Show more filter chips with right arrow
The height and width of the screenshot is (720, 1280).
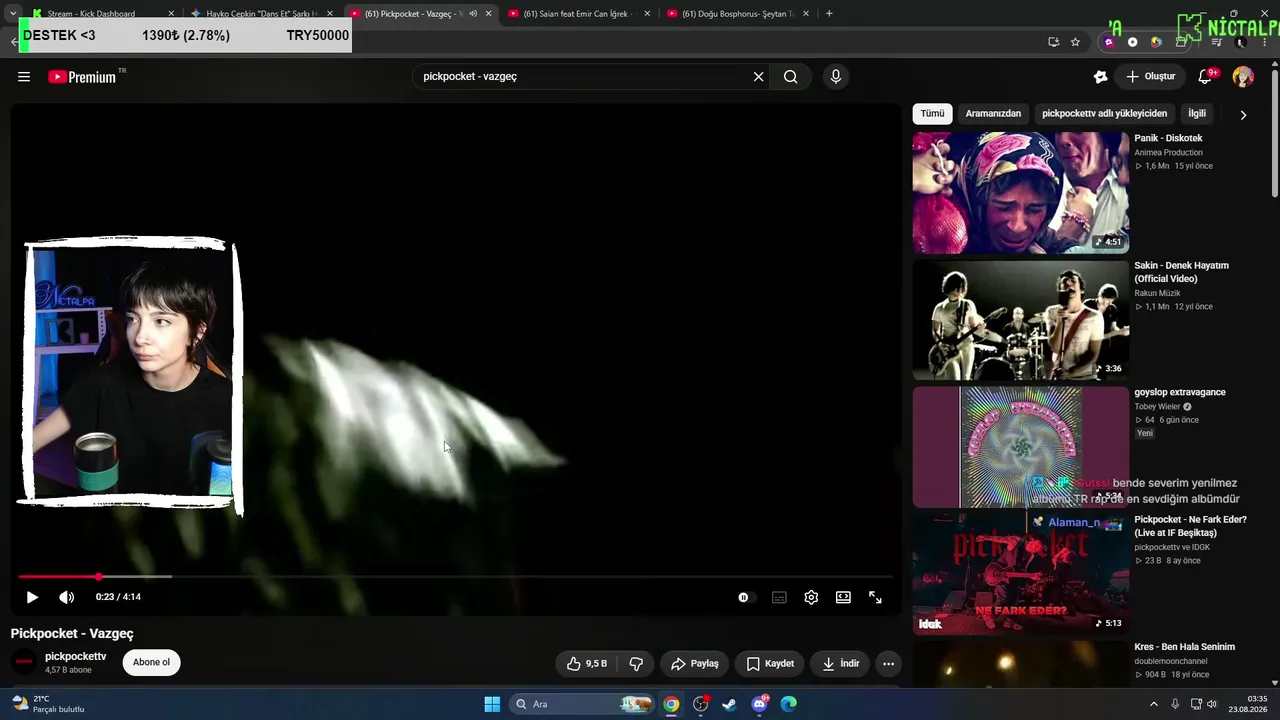click(x=1243, y=115)
